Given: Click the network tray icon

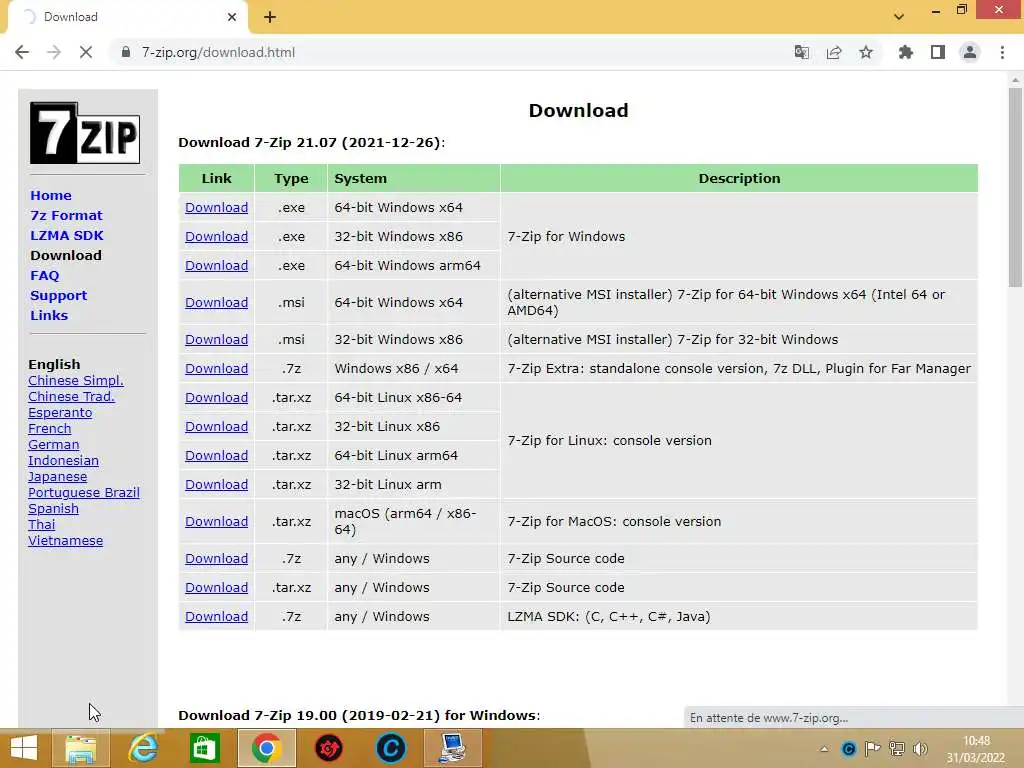Looking at the screenshot, I should (x=897, y=748).
